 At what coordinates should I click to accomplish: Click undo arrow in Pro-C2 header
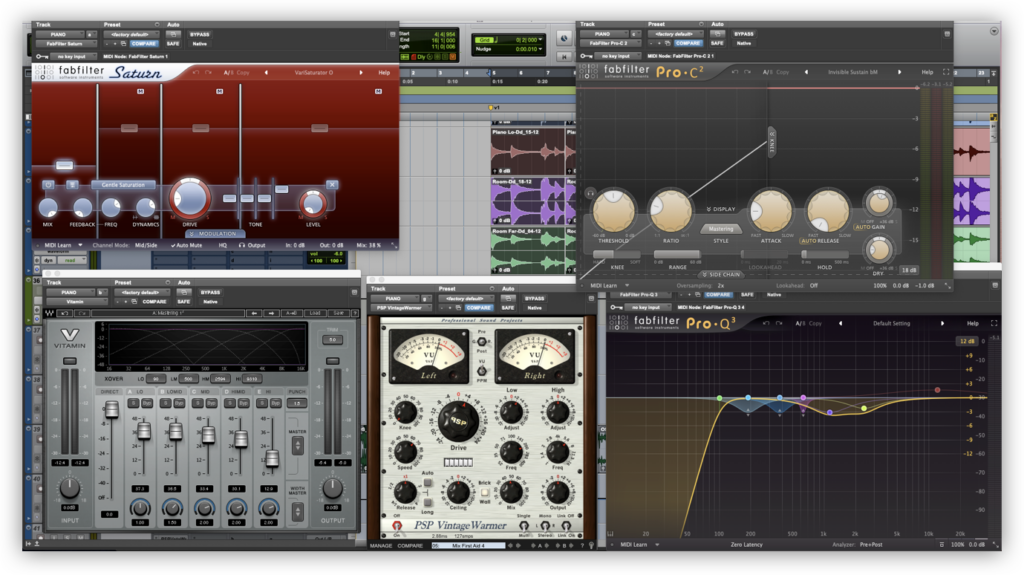pos(735,72)
